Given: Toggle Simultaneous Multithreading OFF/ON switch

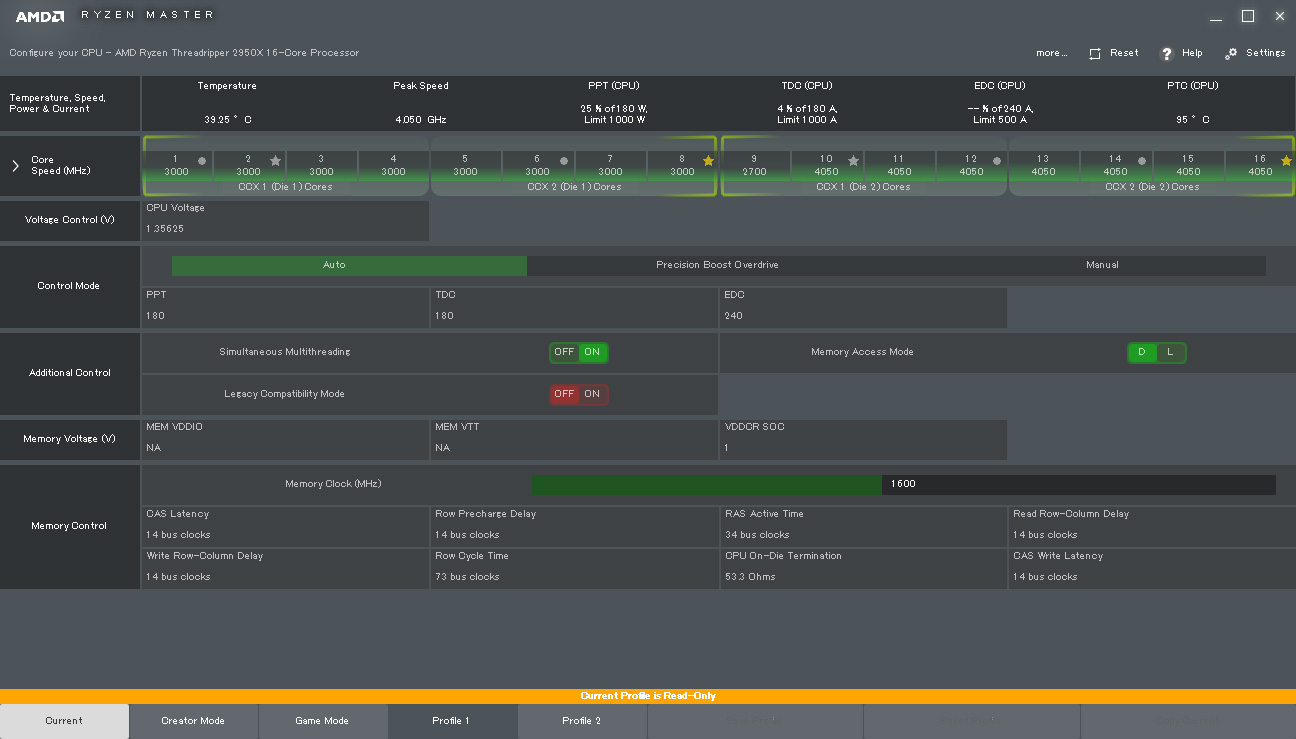Looking at the screenshot, I should [578, 352].
